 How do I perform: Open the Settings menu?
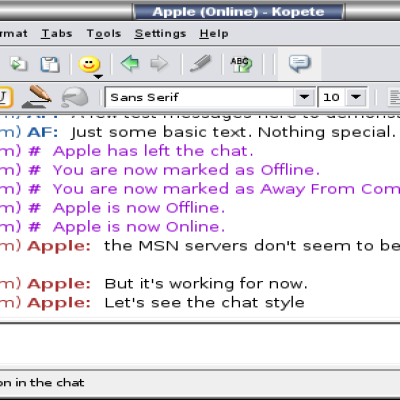tap(160, 34)
